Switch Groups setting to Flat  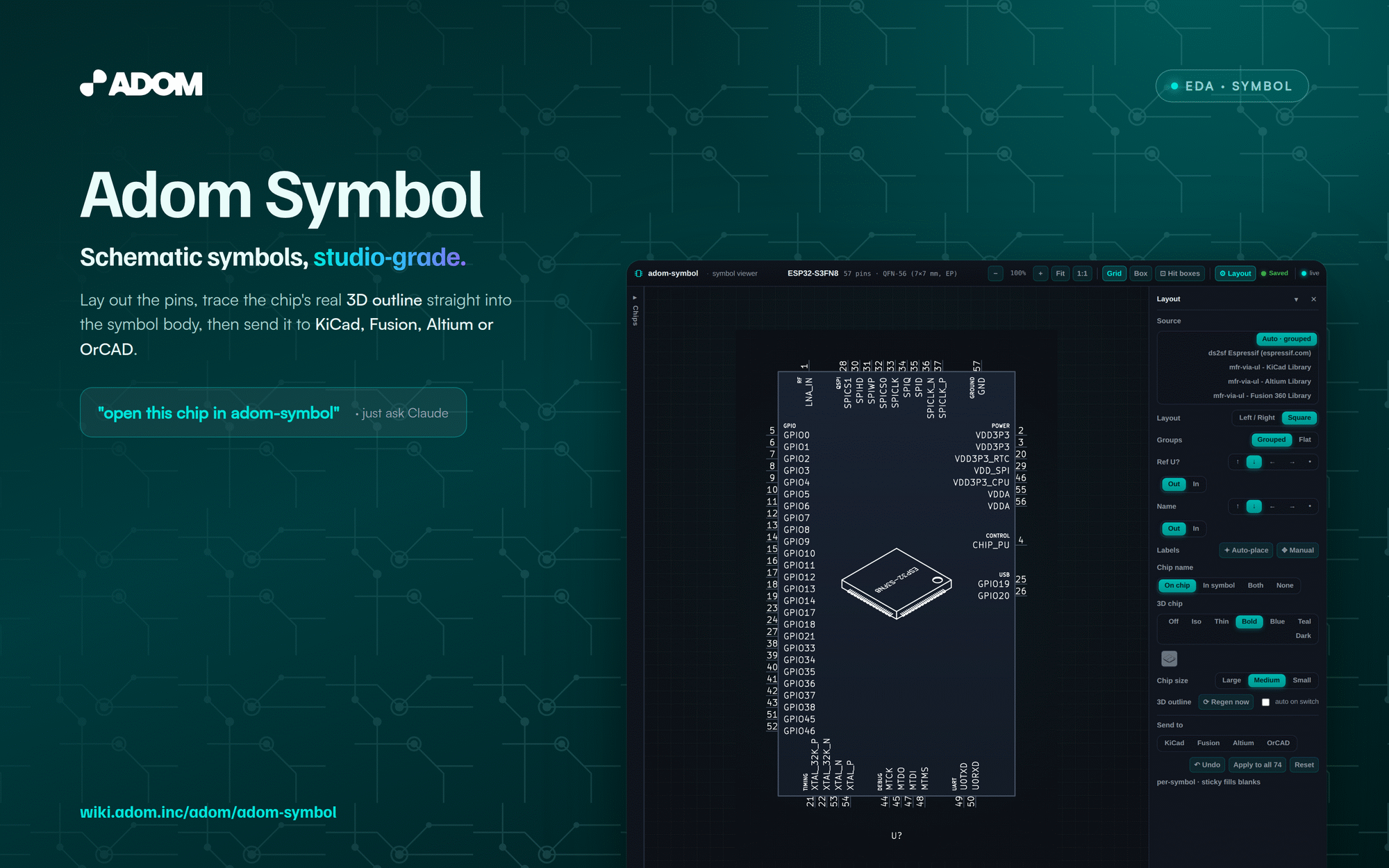(x=1305, y=440)
